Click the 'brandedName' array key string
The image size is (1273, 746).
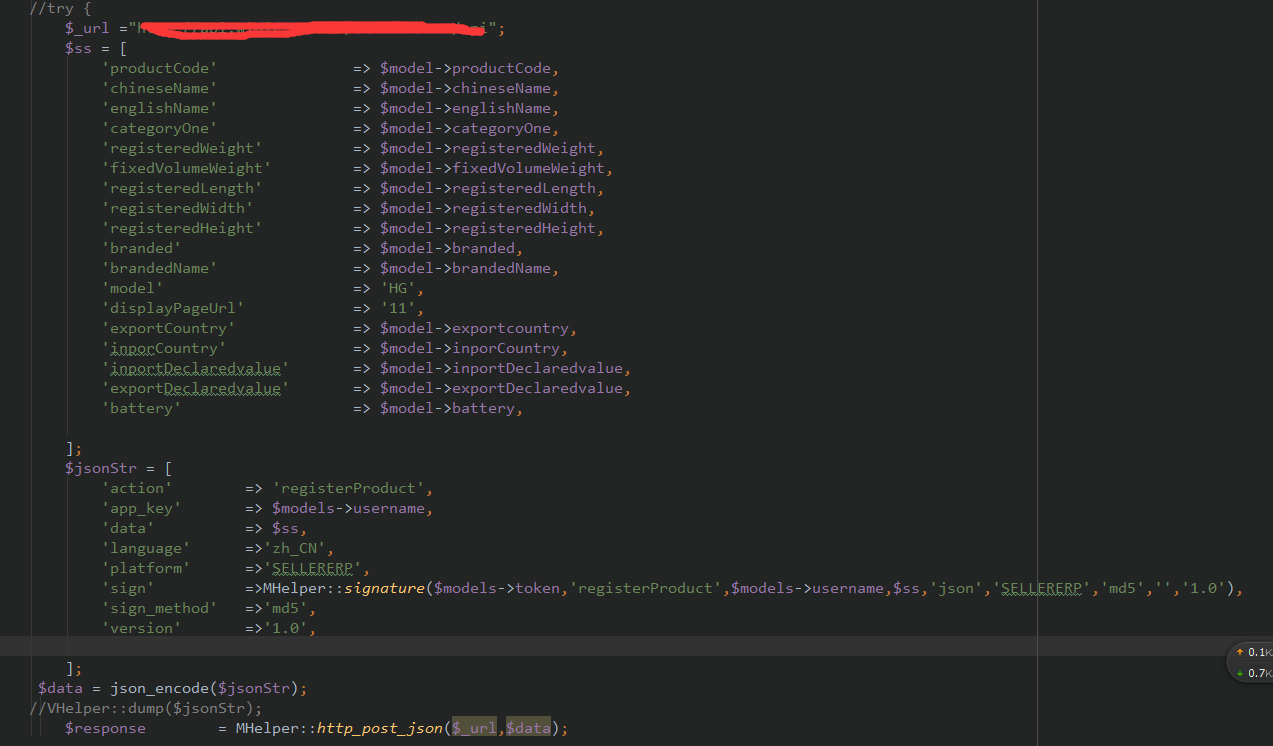tap(159, 268)
